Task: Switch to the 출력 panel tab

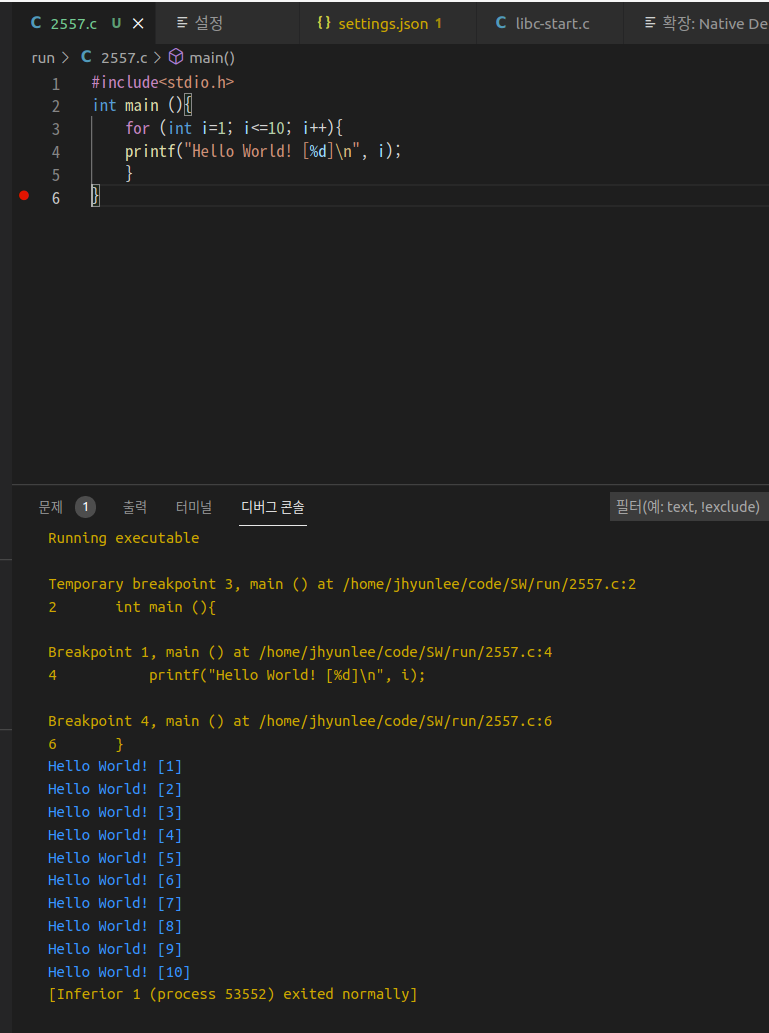Action: point(134,507)
